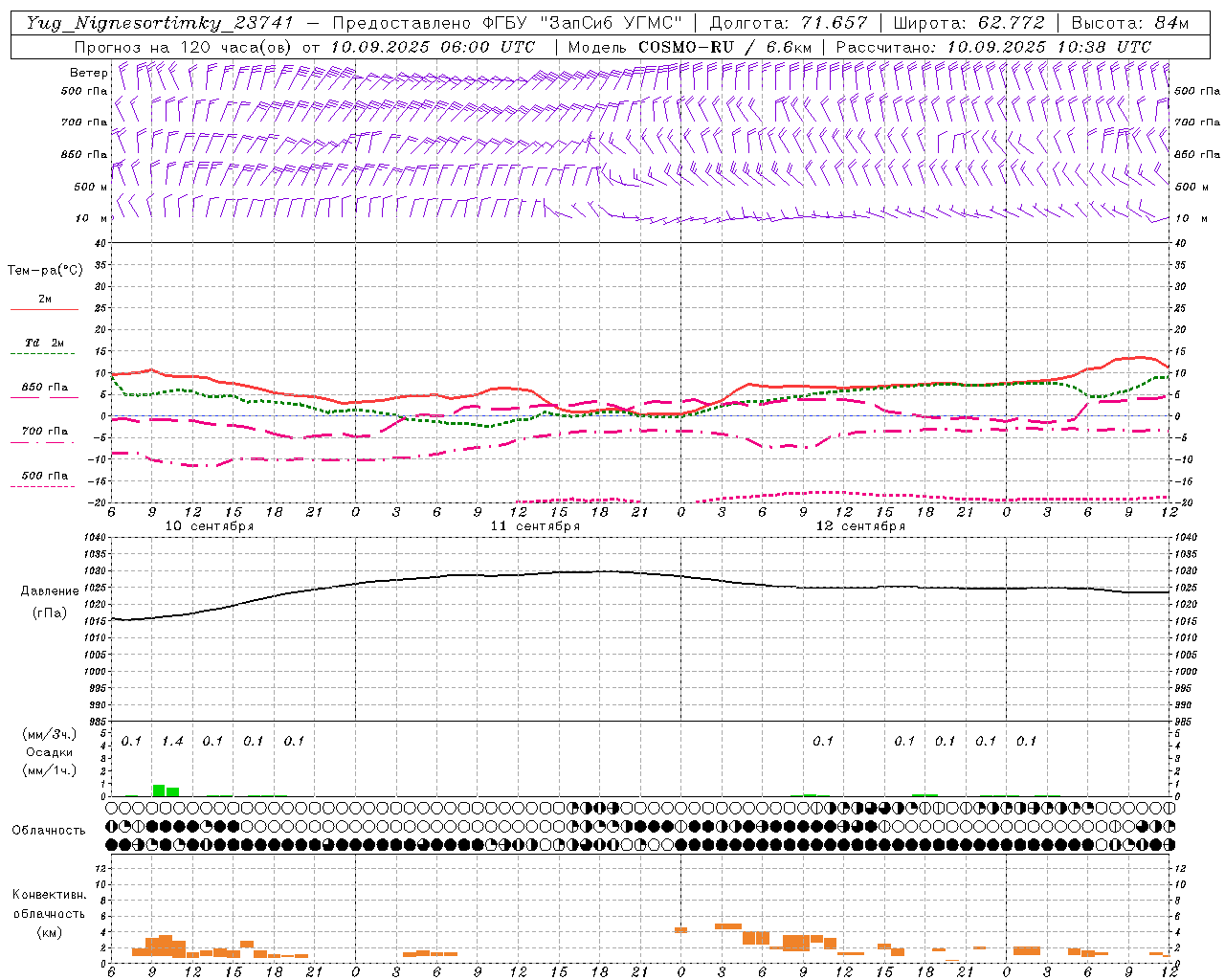1225x980 pixels.
Task: Click the 'Облачность' cloud cover label
Action: [x=49, y=831]
